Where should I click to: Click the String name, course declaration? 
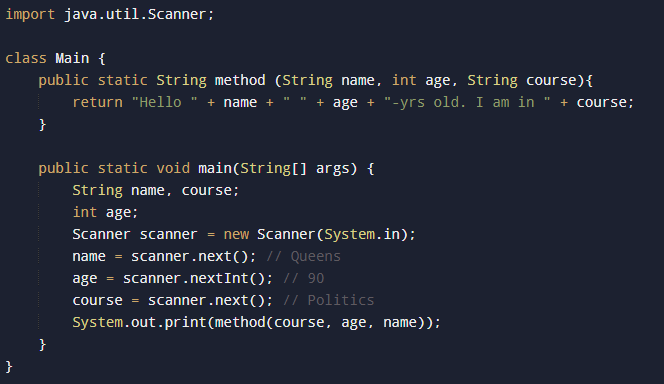coord(156,190)
